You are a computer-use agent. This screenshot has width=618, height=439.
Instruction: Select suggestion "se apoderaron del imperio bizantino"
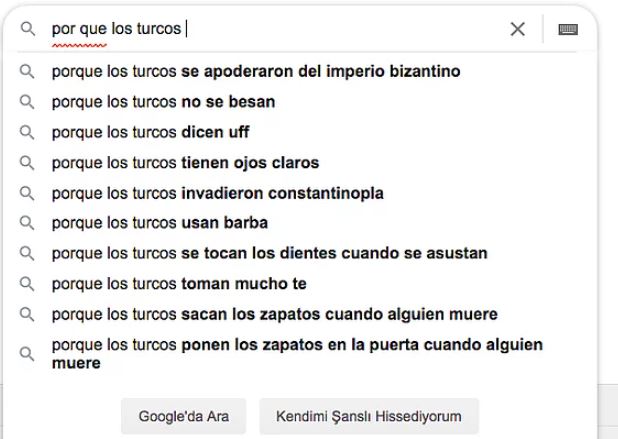click(x=255, y=72)
